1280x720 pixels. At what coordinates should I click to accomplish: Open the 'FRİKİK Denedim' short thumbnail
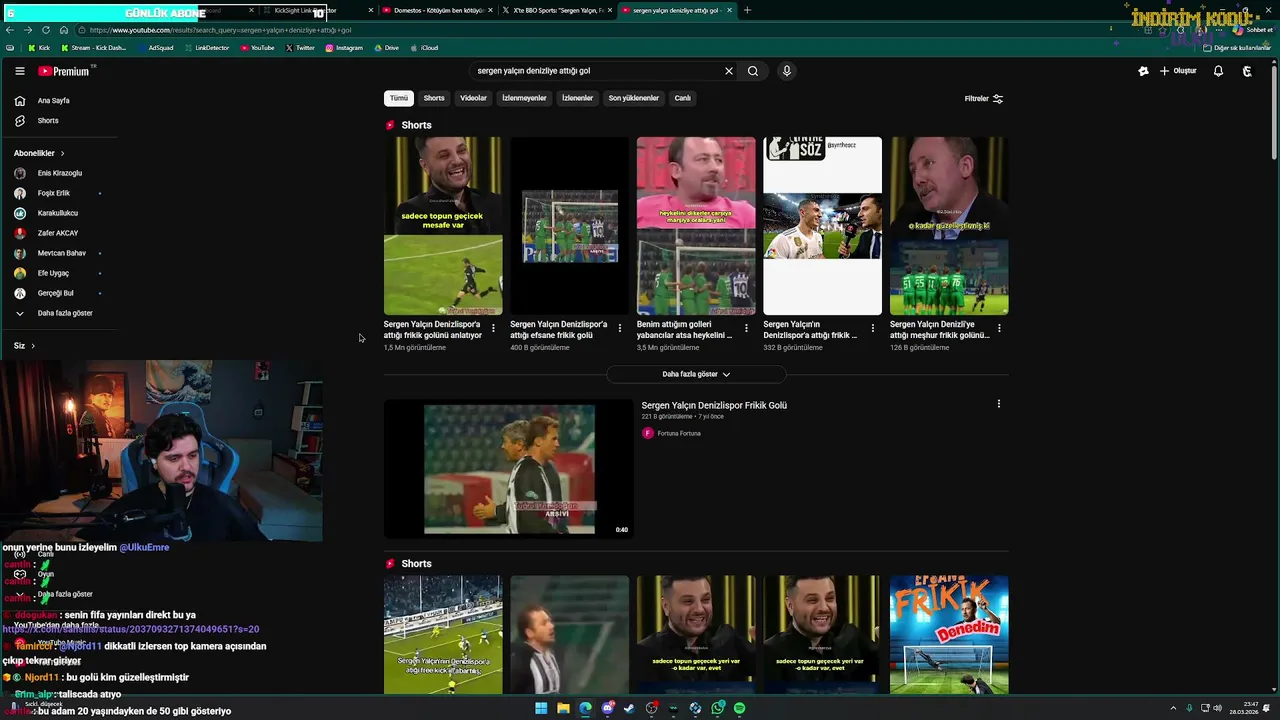(x=949, y=634)
